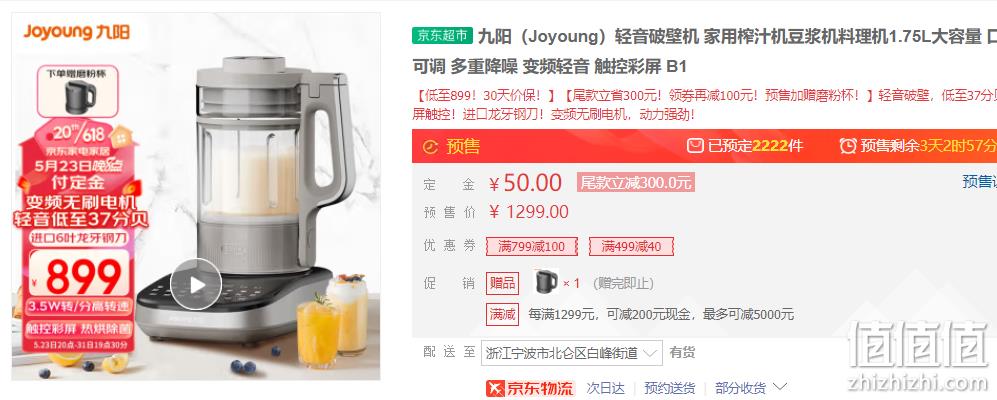Image resolution: width=997 pixels, height=400 pixels.
Task: Click the 预售 clock icon in red banner
Action: point(431,146)
